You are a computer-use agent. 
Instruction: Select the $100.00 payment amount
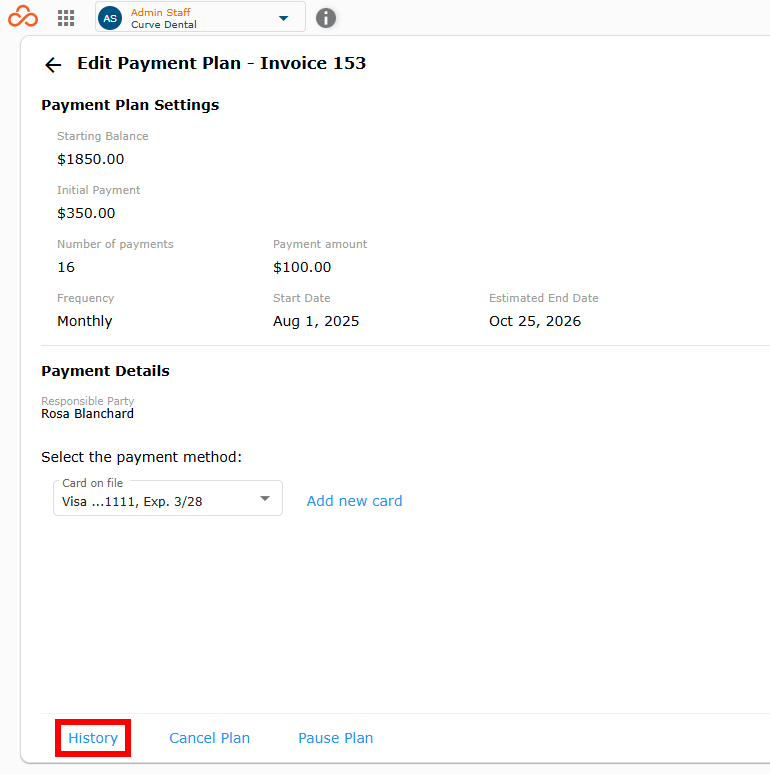[x=302, y=267]
